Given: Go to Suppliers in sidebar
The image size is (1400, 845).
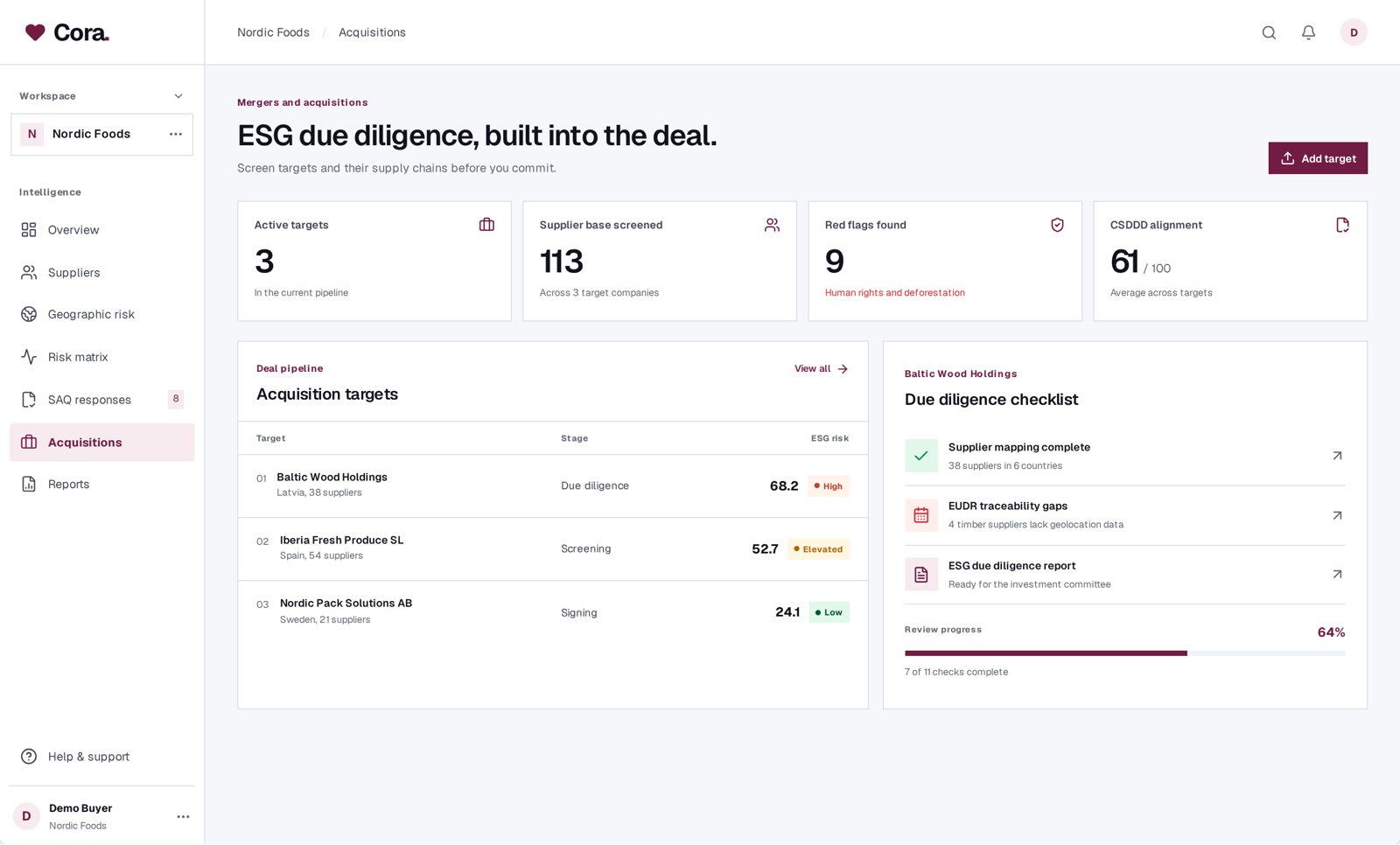Looking at the screenshot, I should [x=101, y=273].
